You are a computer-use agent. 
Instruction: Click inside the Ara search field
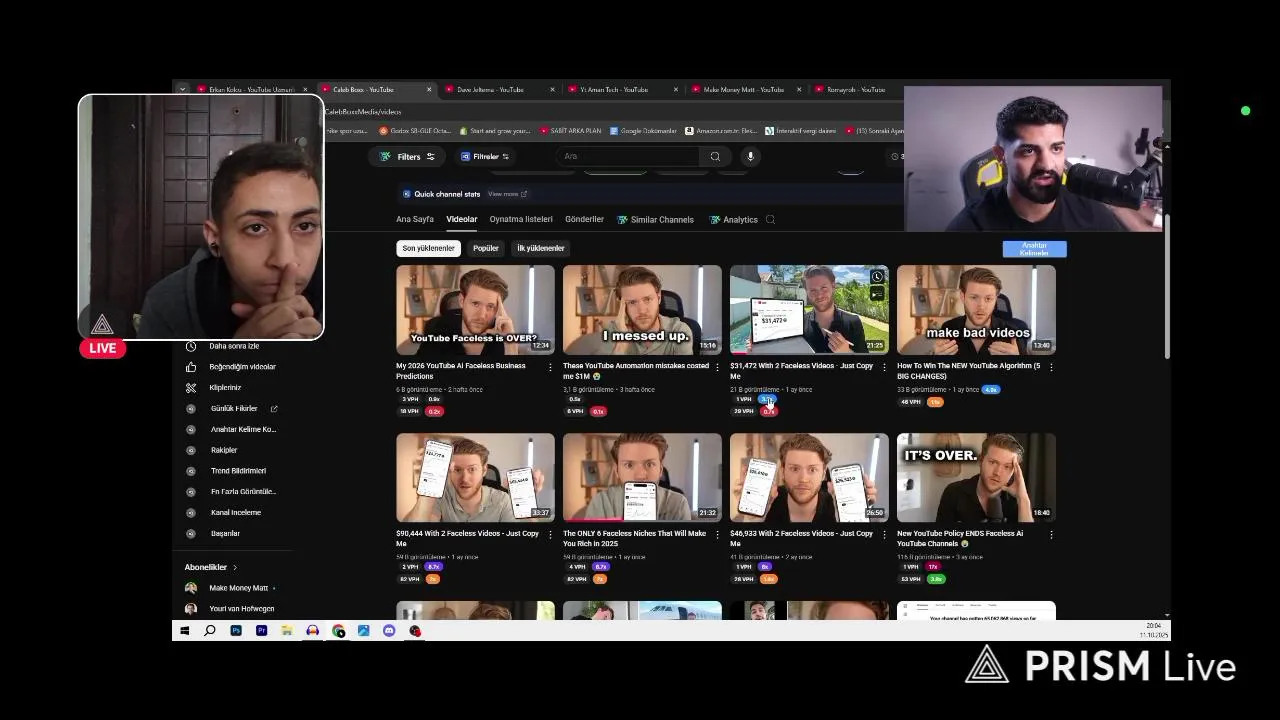click(628, 156)
